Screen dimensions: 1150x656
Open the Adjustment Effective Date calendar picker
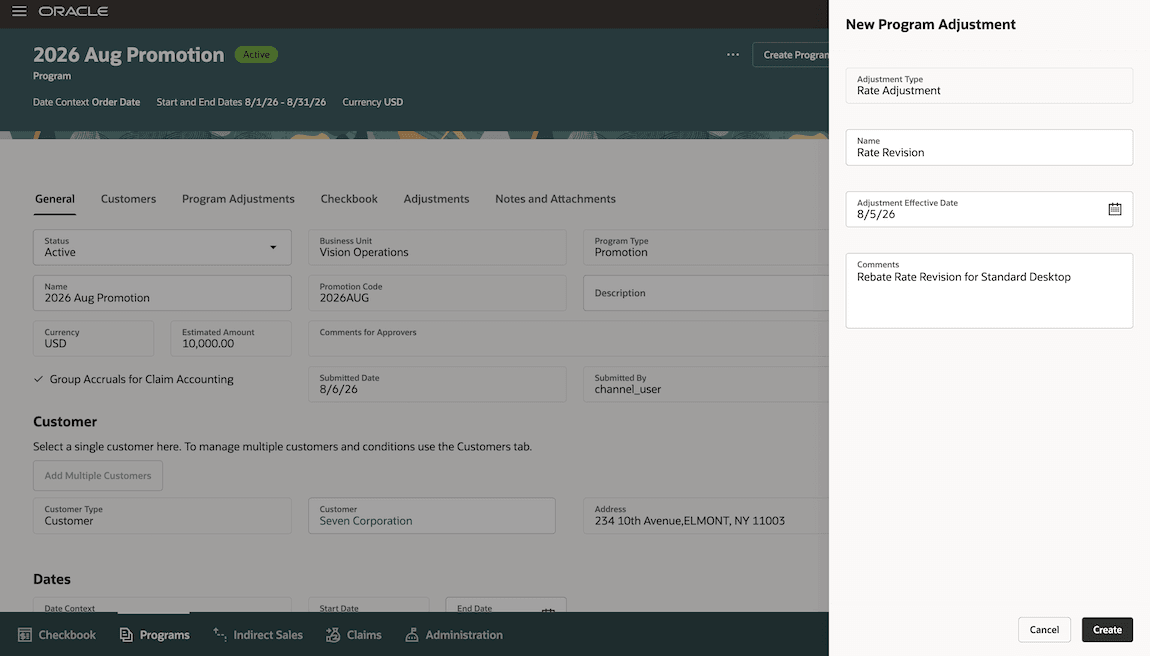(1114, 209)
